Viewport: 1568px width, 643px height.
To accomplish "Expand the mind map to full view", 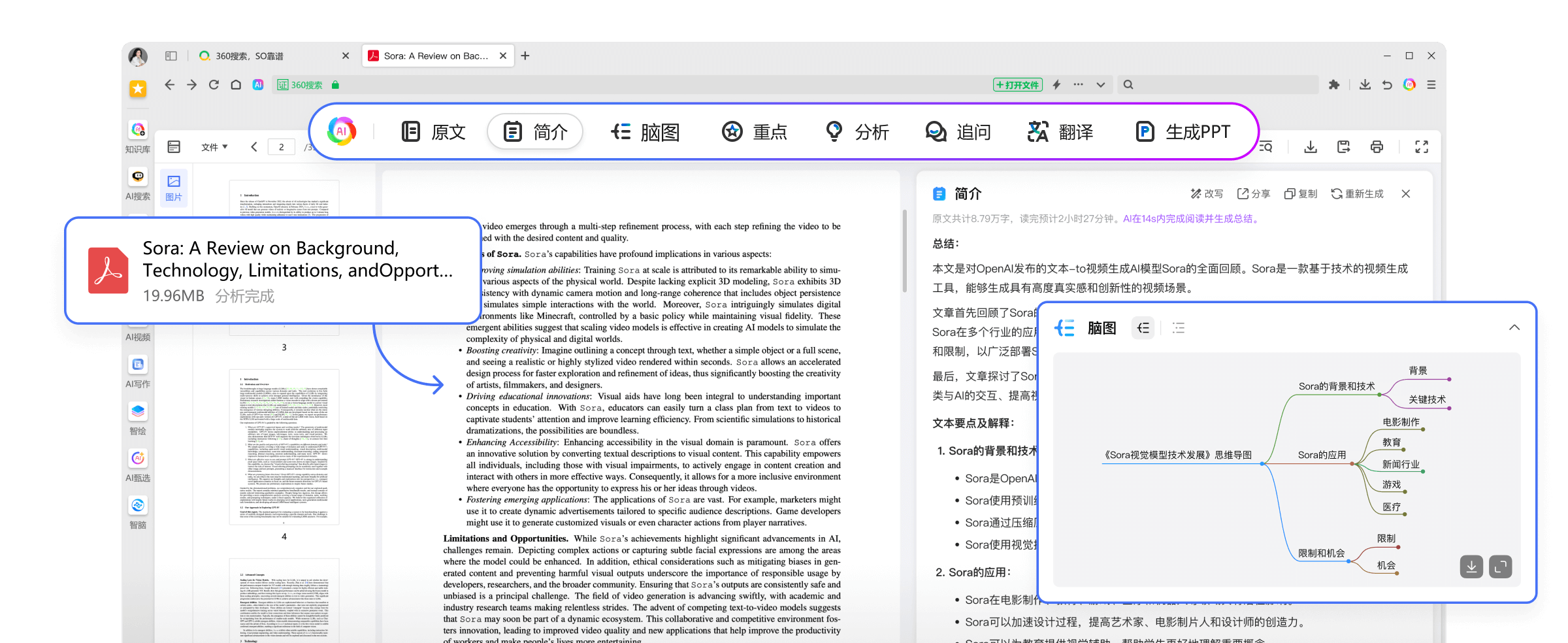I will 1501,567.
